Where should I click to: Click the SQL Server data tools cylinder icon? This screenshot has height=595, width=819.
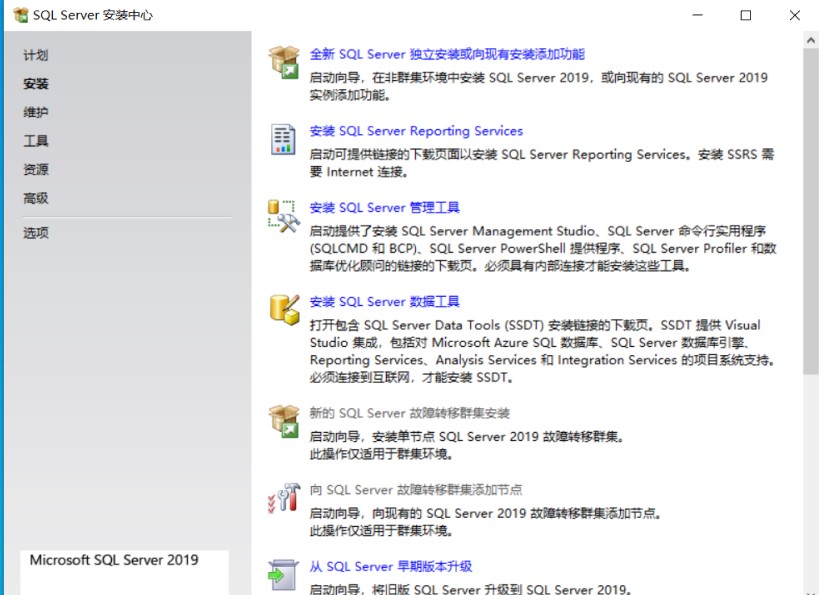[x=285, y=309]
